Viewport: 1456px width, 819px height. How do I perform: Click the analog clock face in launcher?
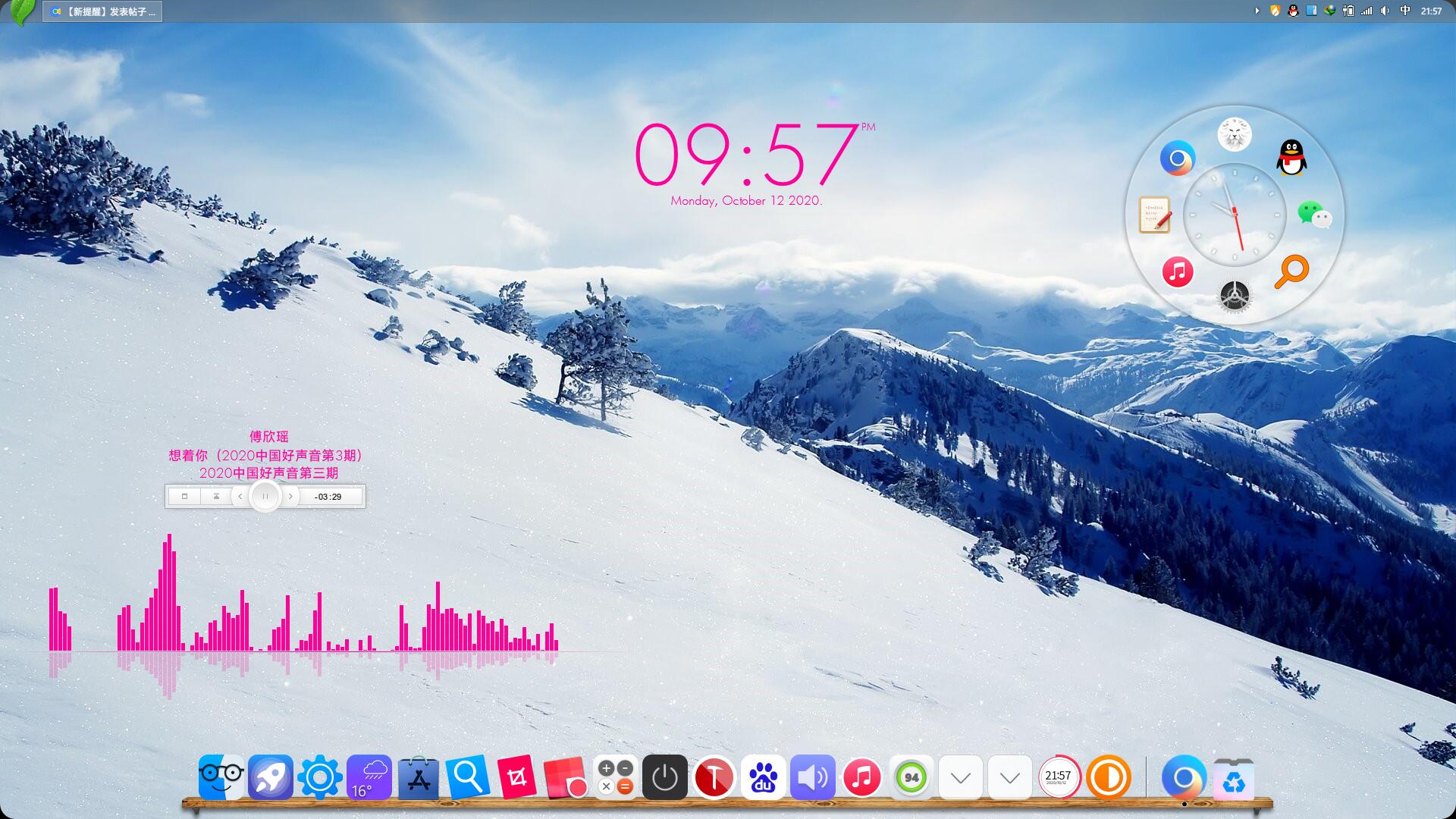(x=1235, y=215)
